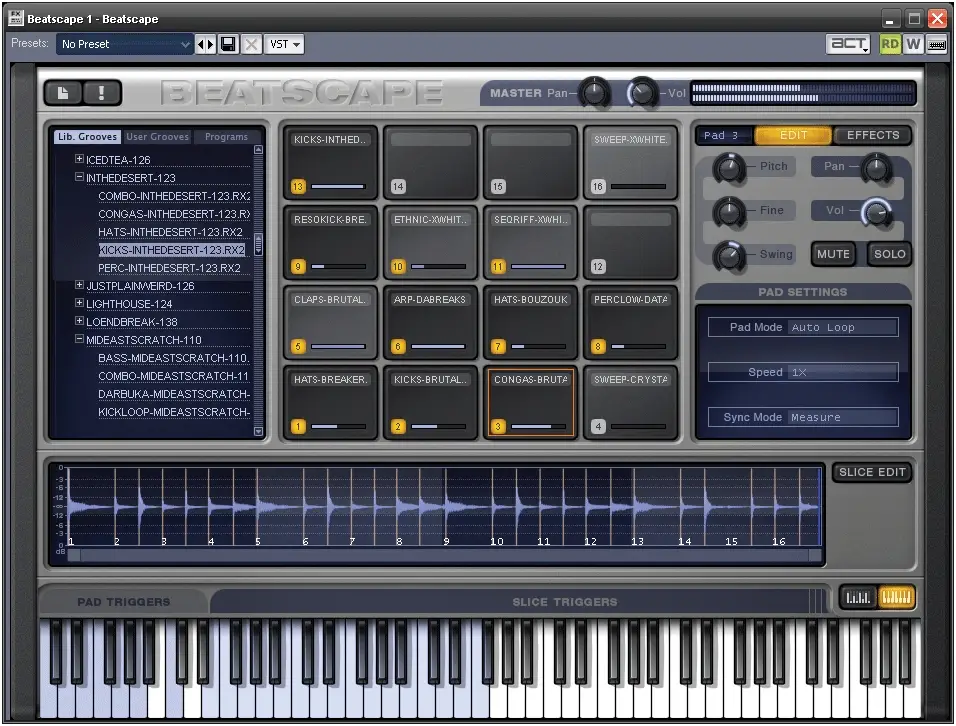Click the exclamation panic button
Screen dimensions: 956x726
[102, 93]
